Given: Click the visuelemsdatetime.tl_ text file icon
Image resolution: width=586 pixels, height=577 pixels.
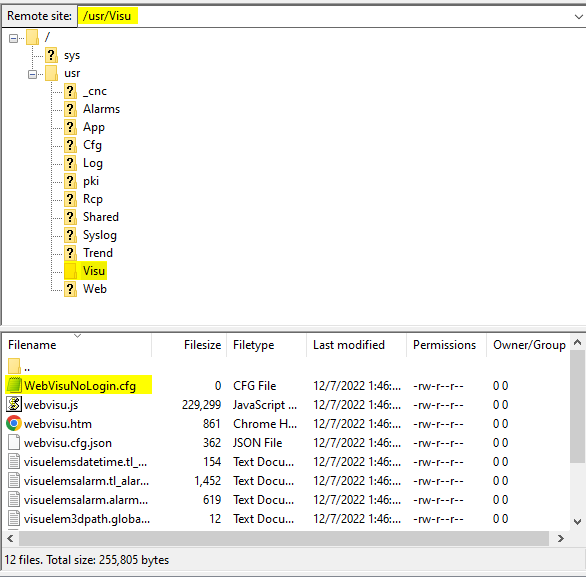Looking at the screenshot, I should 14,462.
